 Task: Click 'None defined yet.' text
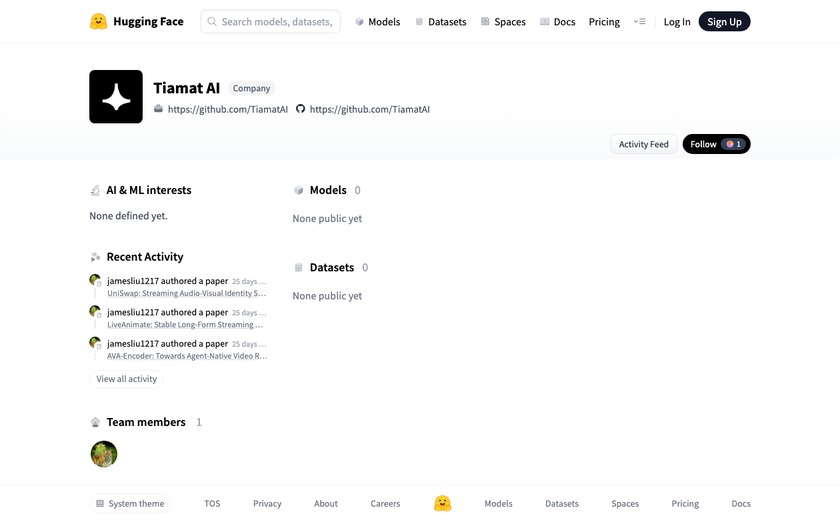pyautogui.click(x=129, y=216)
